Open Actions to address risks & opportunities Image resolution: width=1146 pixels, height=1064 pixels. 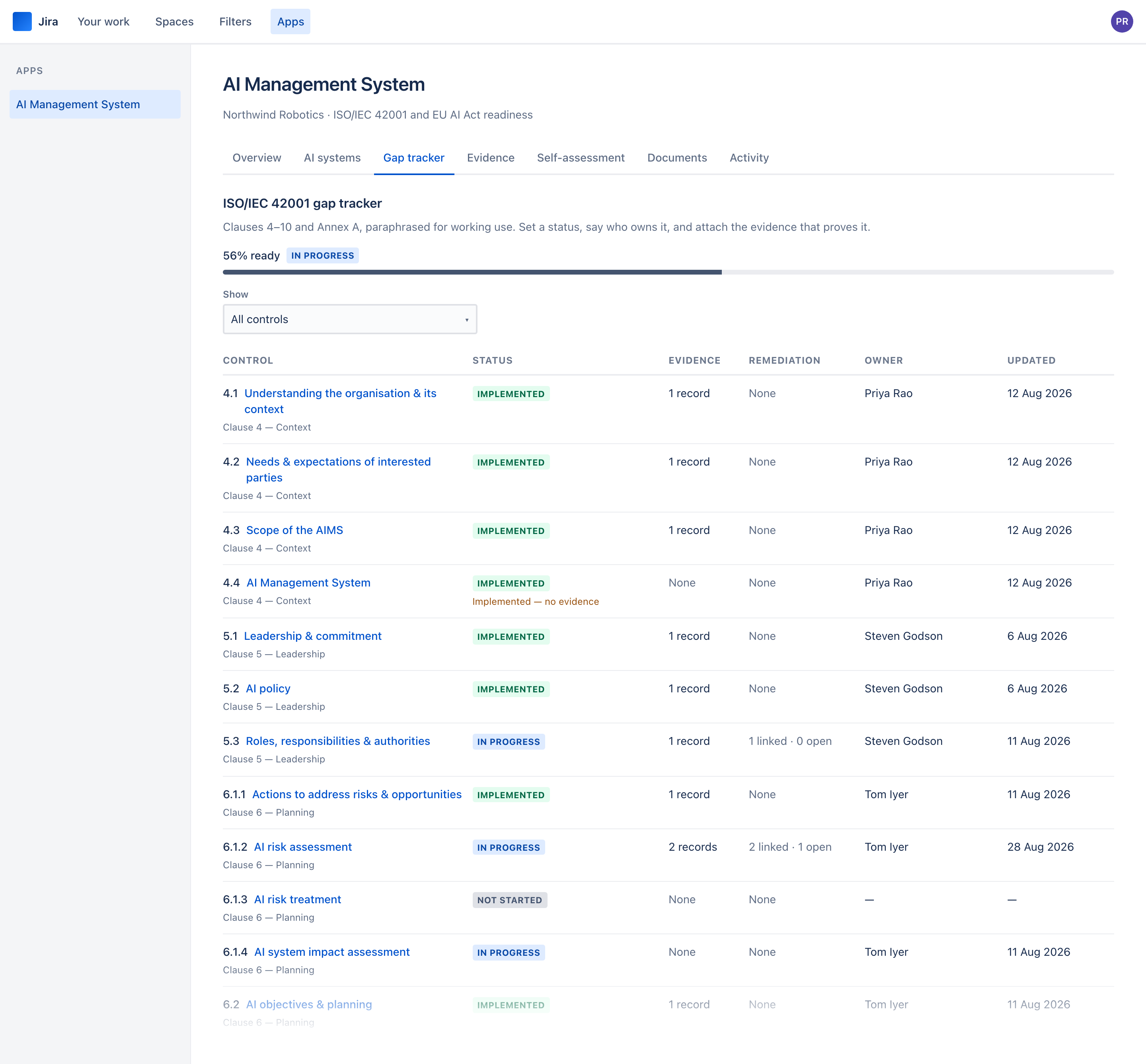357,795
